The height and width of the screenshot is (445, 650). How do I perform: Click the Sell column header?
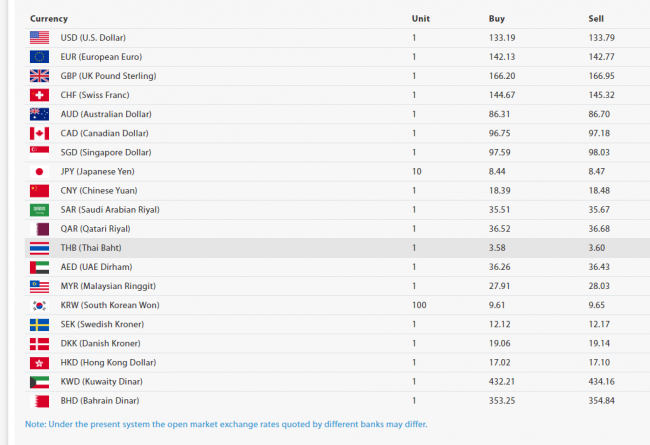coord(597,18)
